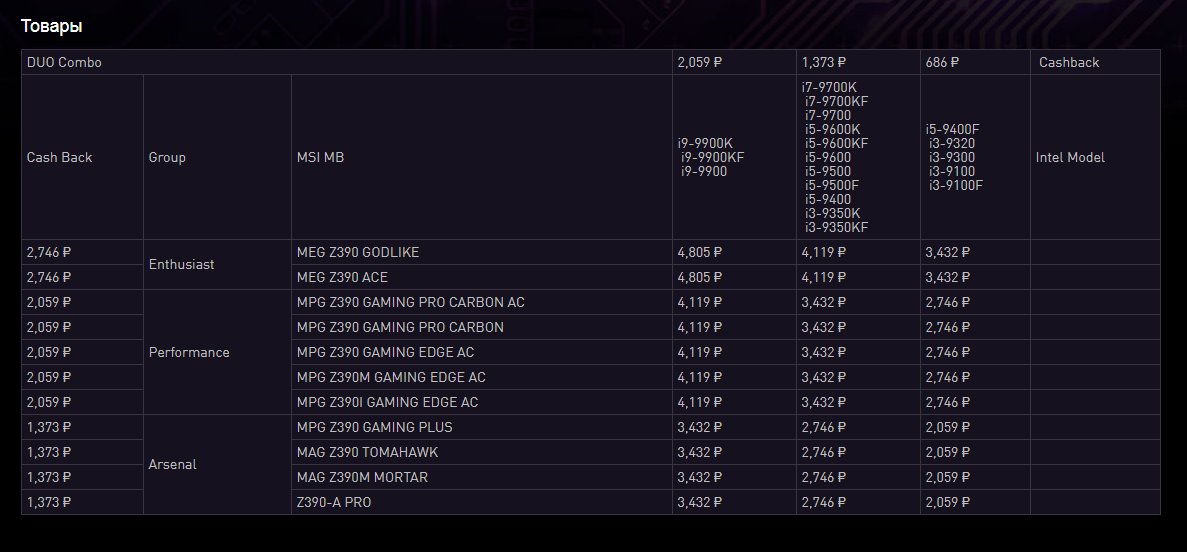The height and width of the screenshot is (552, 1187).
Task: Click the 'i3-9100F' processor entry
Action: [956, 186]
